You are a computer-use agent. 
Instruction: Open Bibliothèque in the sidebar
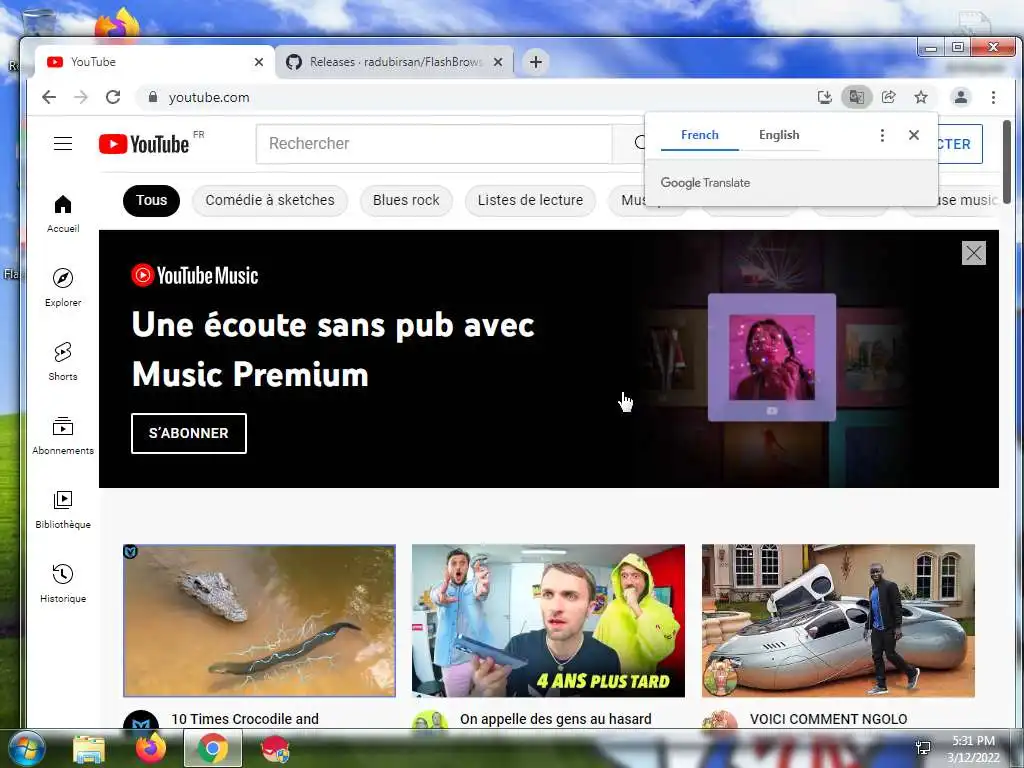point(63,510)
